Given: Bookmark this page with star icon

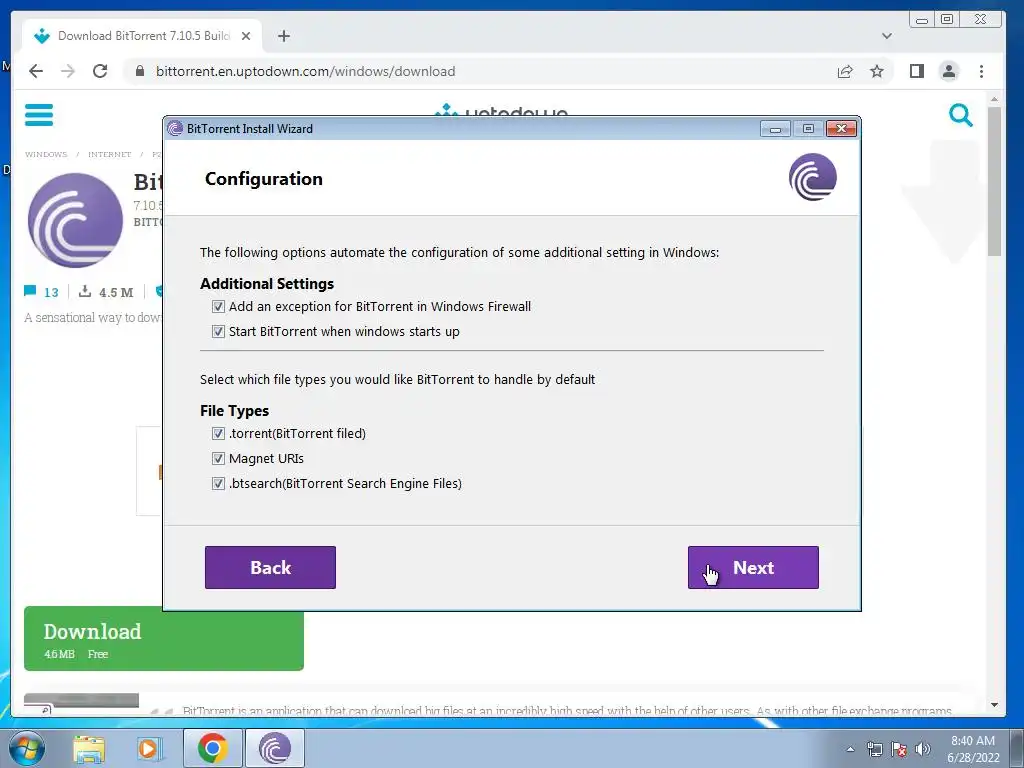Looking at the screenshot, I should tap(877, 71).
